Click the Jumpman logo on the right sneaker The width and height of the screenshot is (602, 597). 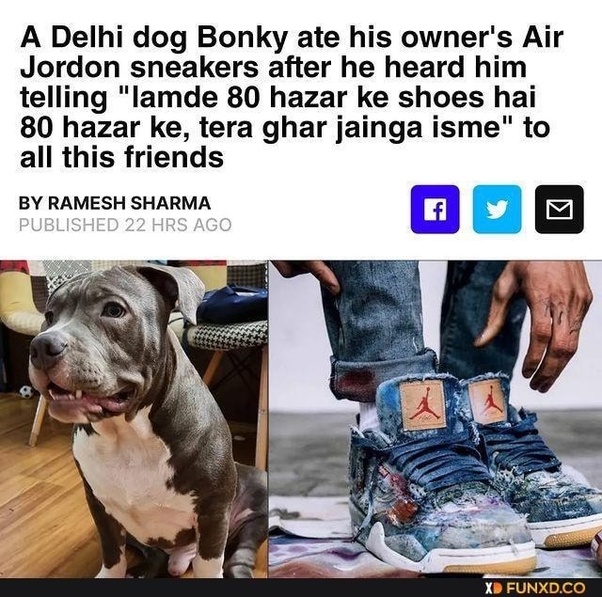(x=488, y=401)
